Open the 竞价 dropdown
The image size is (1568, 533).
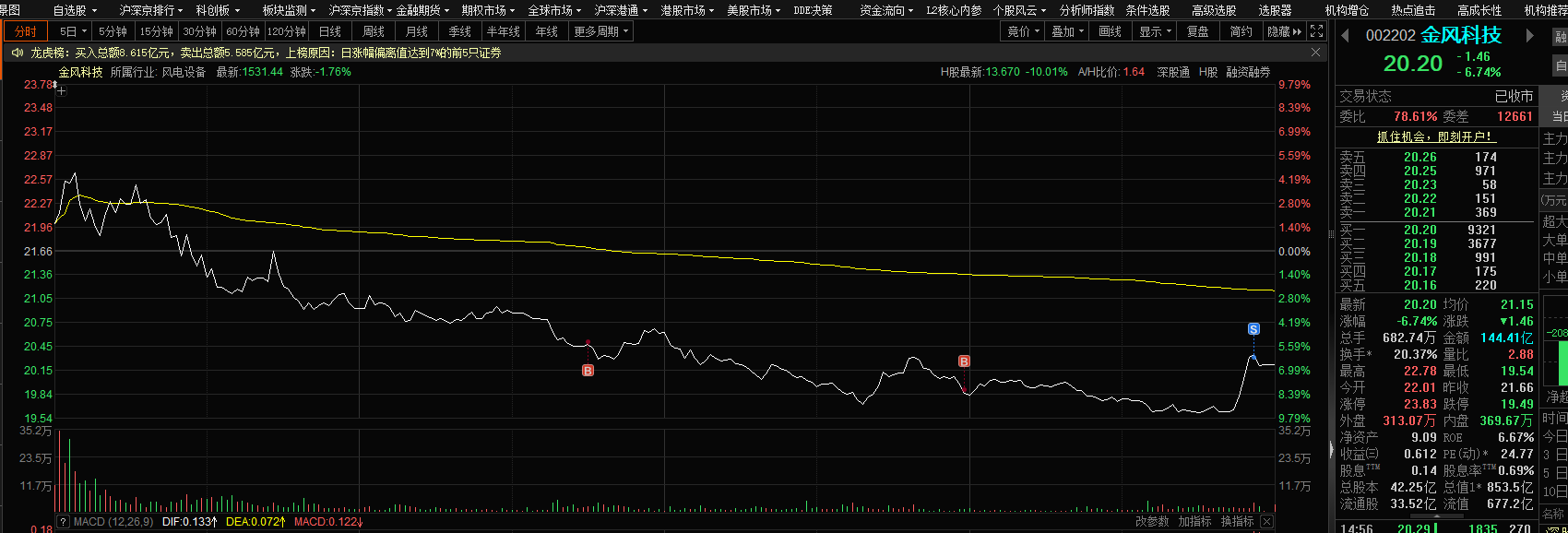1024,31
